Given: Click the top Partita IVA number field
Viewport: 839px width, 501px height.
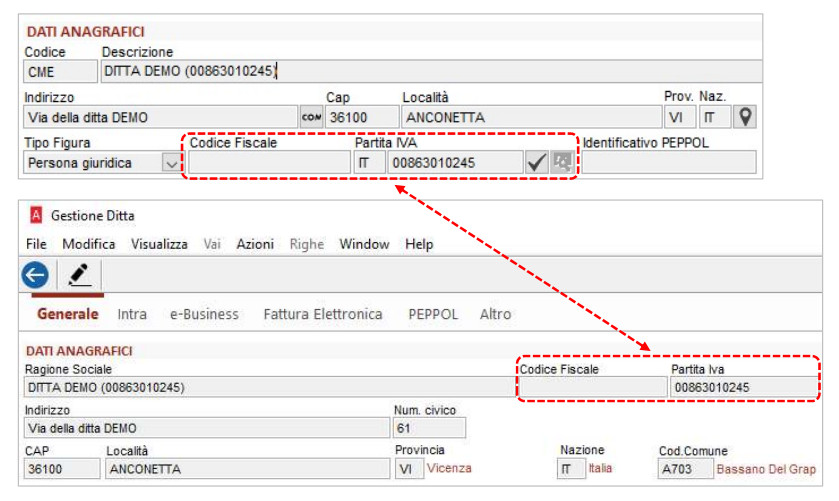Looking at the screenshot, I should (455, 162).
